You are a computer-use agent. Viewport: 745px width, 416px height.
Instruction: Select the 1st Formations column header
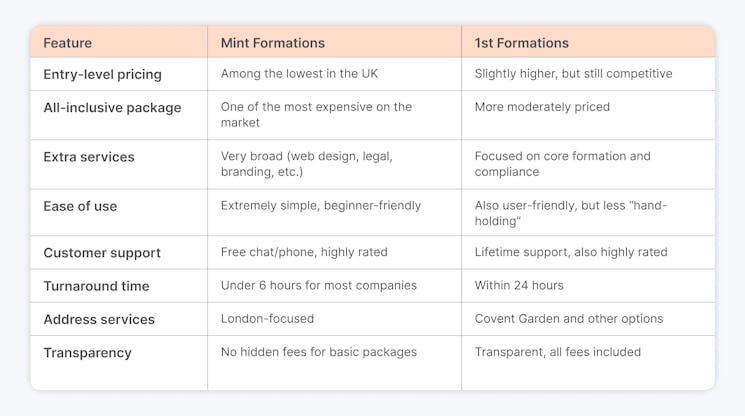(x=522, y=43)
